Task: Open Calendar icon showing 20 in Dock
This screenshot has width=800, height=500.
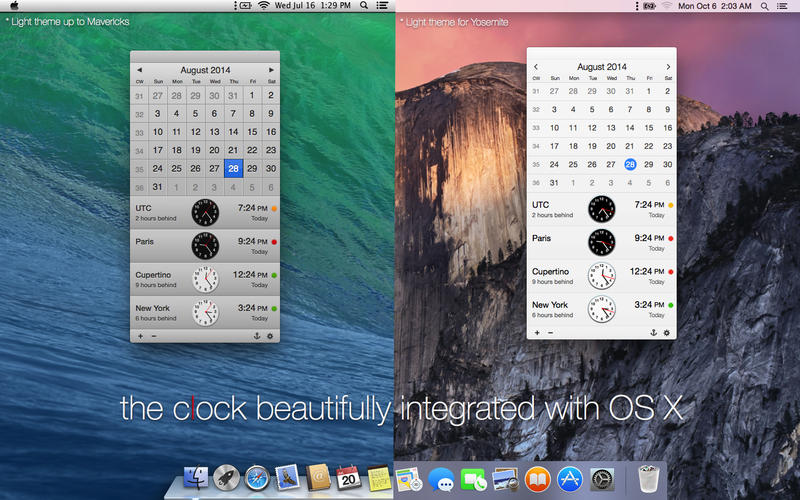Action: coord(348,478)
